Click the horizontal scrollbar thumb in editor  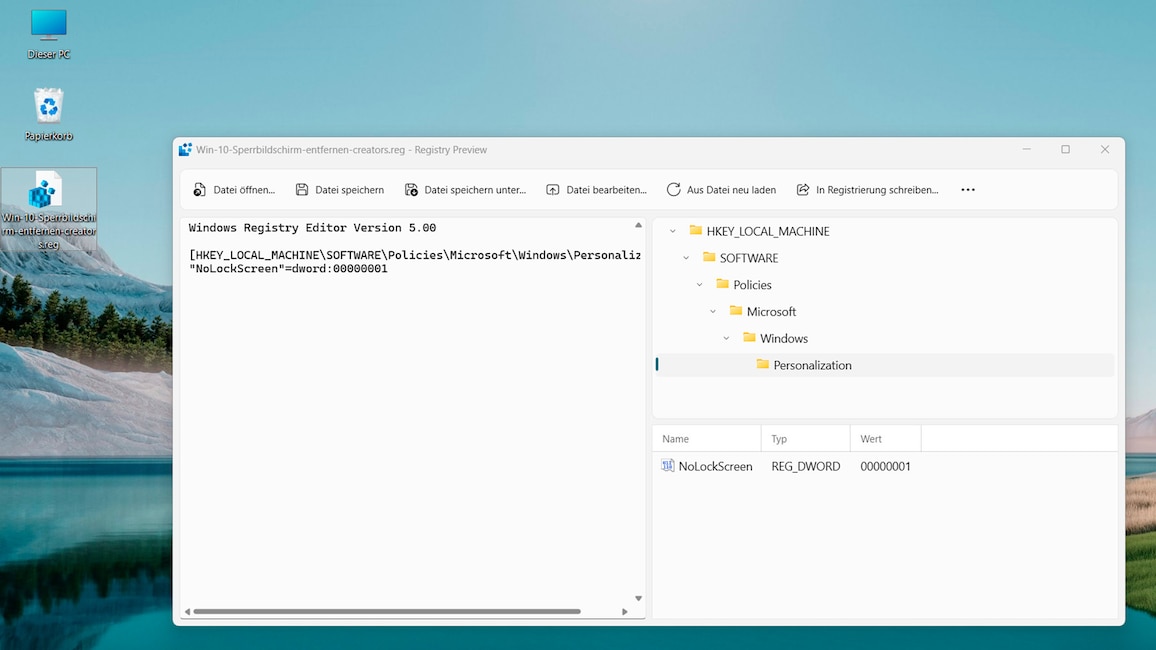(387, 612)
